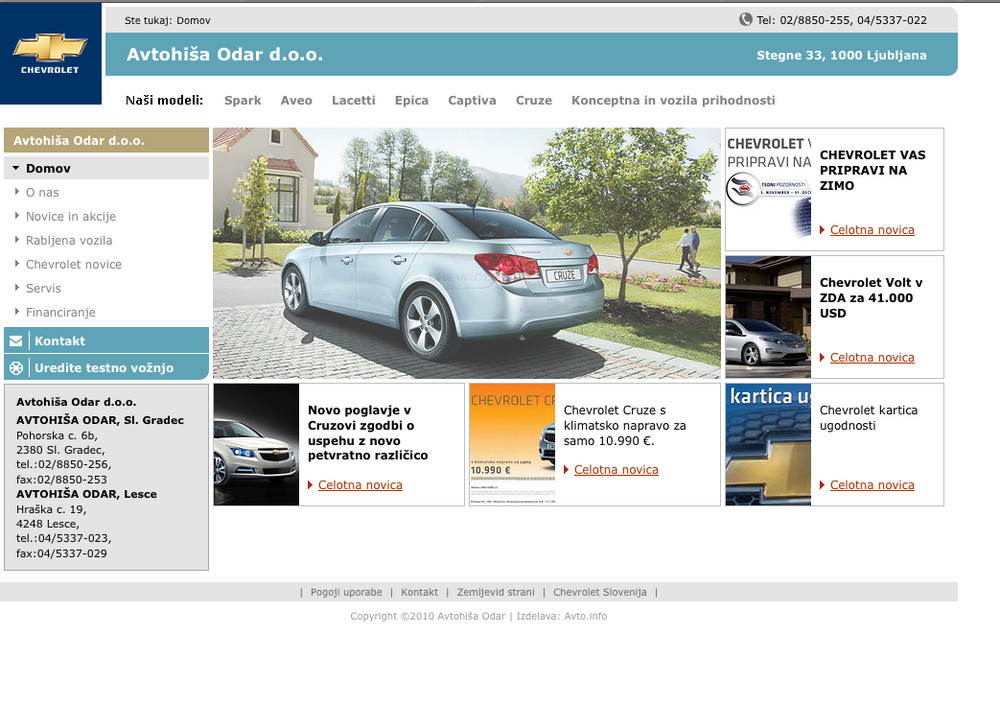The height and width of the screenshot is (704, 1000).
Task: Collapse the Domov menu arrow
Action: [16, 168]
